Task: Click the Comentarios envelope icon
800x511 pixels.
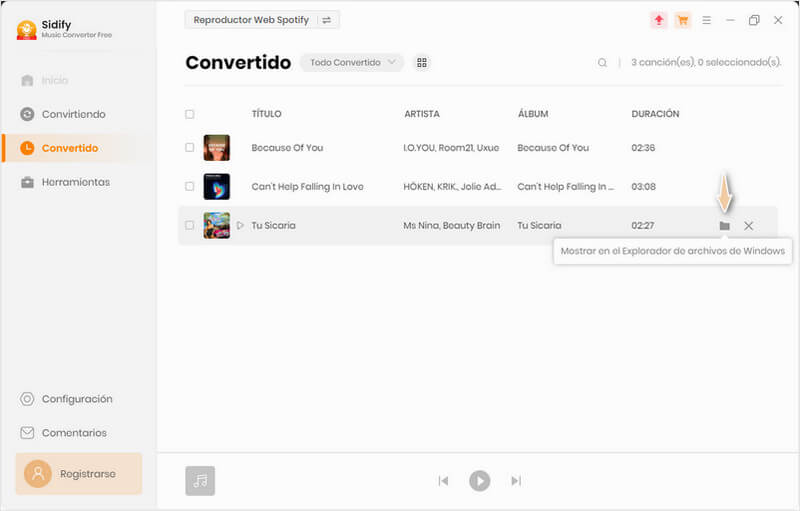Action: (x=27, y=433)
